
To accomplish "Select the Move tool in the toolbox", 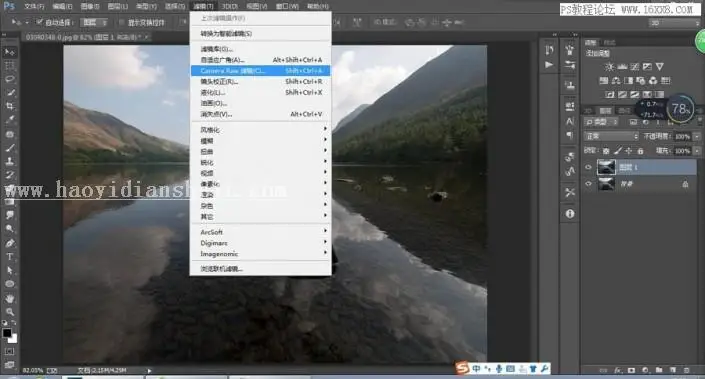I will 9,52.
